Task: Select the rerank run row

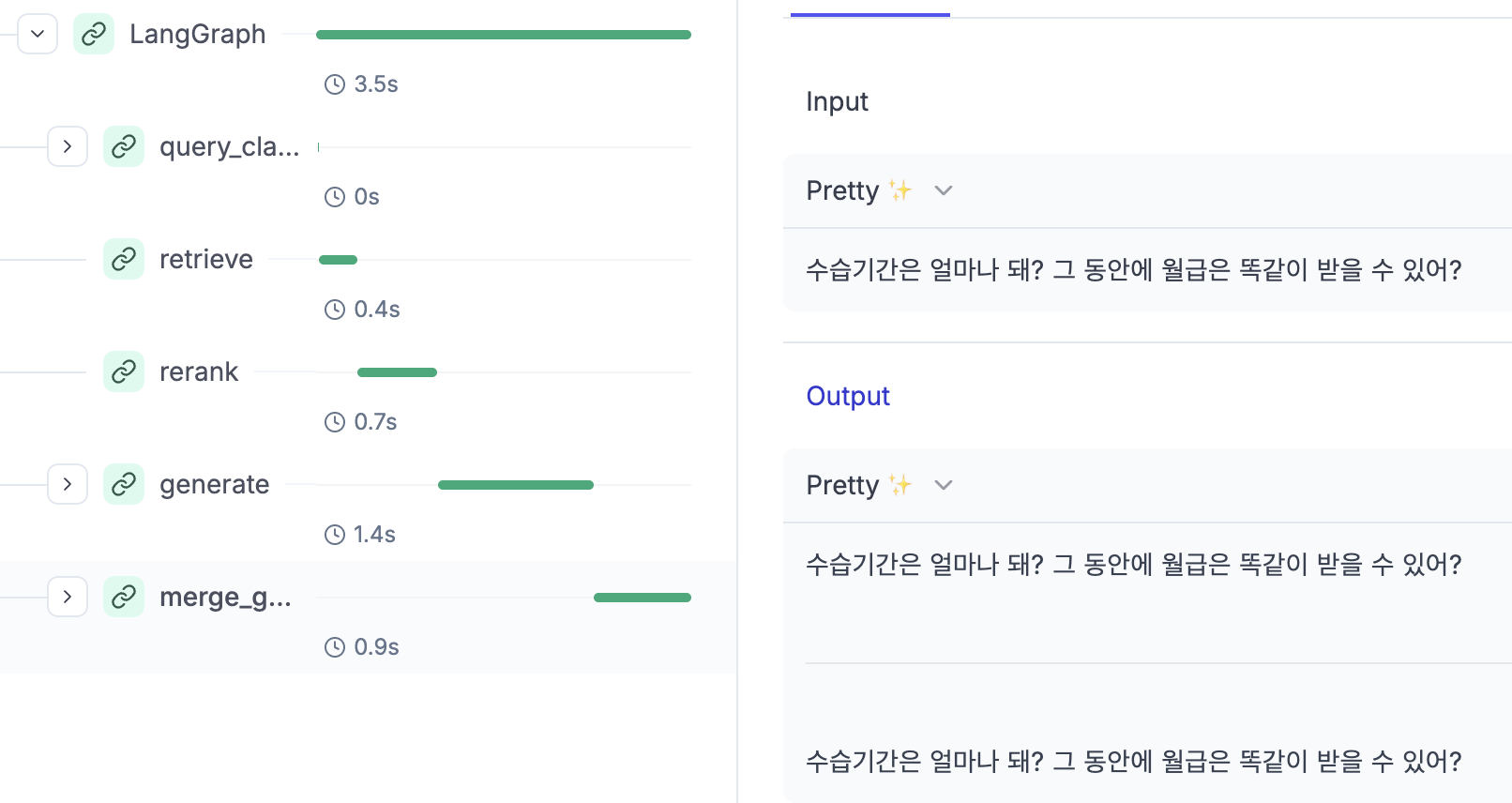Action: point(368,392)
